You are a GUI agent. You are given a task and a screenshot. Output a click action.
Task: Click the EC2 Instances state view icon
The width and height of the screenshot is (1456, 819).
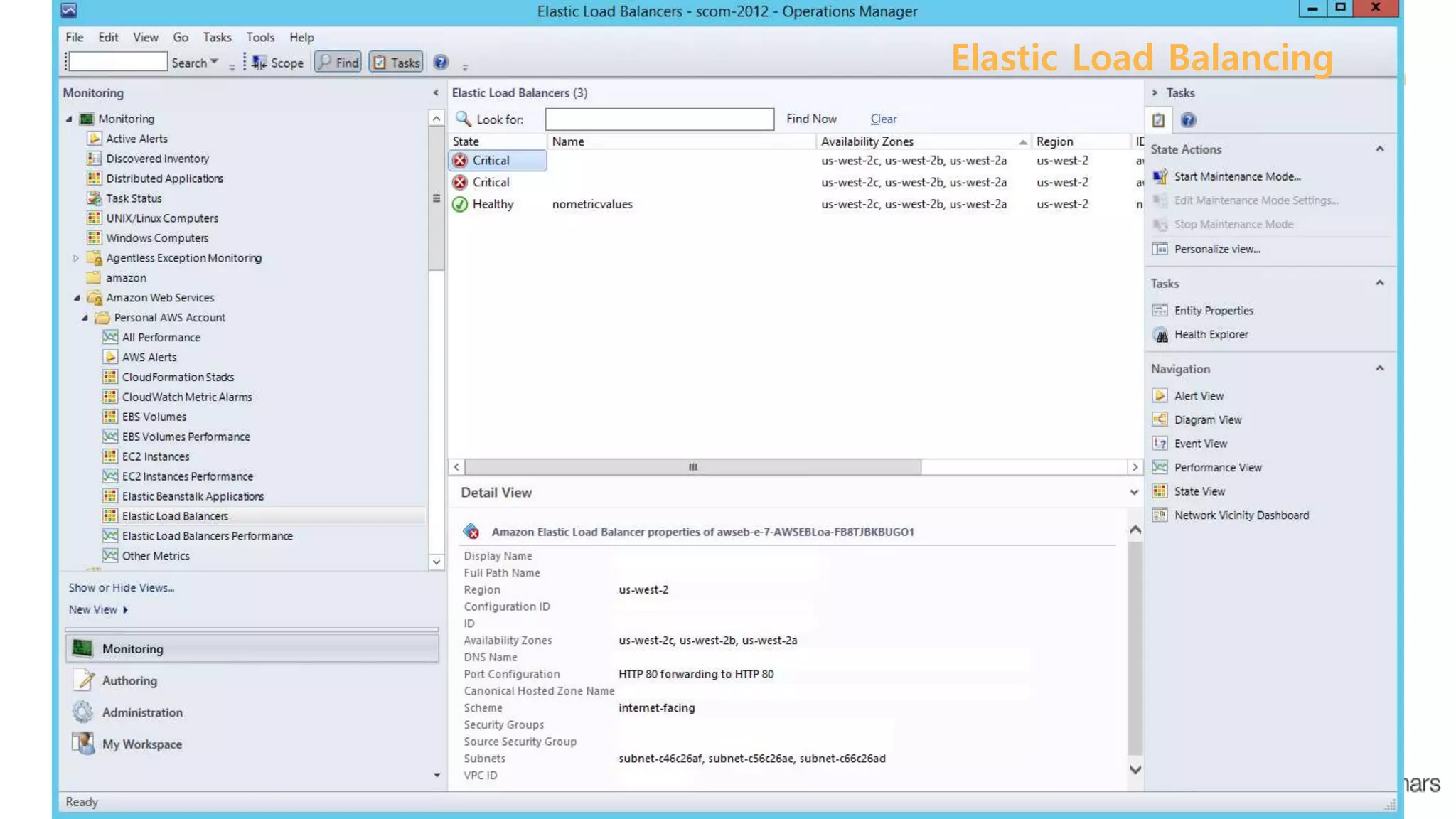(x=109, y=456)
